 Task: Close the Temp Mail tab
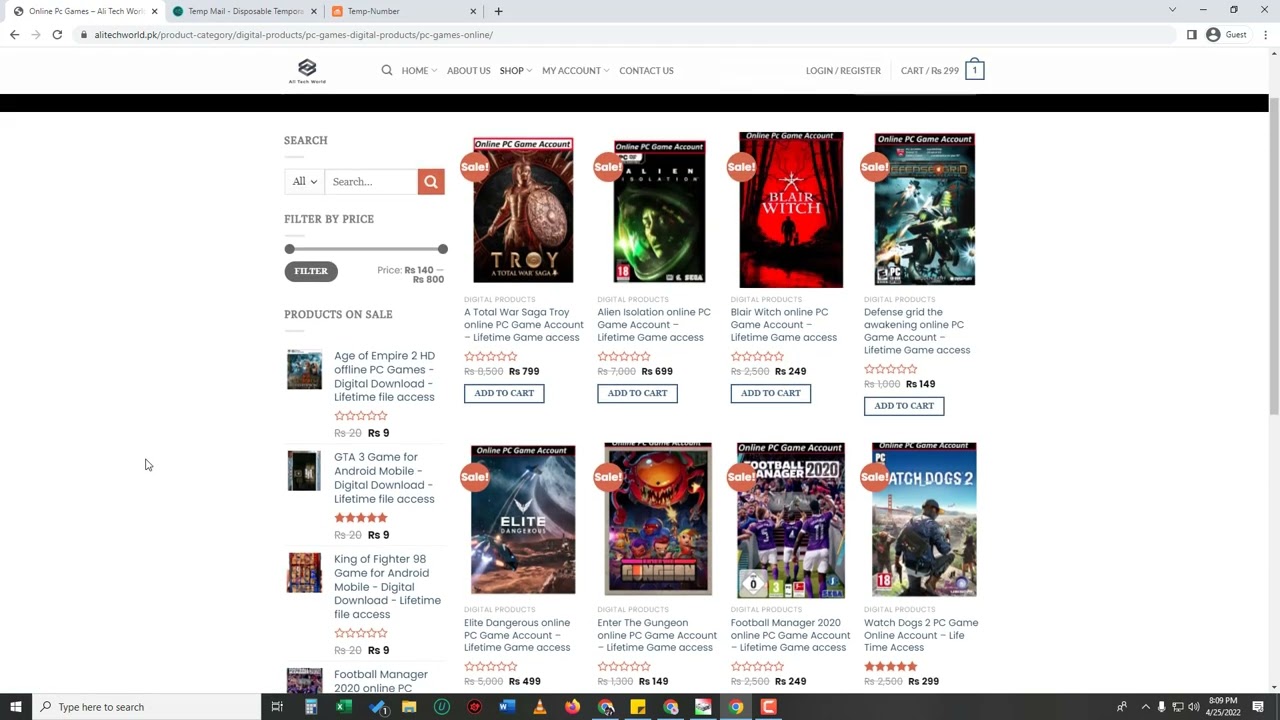pyautogui.click(x=314, y=11)
